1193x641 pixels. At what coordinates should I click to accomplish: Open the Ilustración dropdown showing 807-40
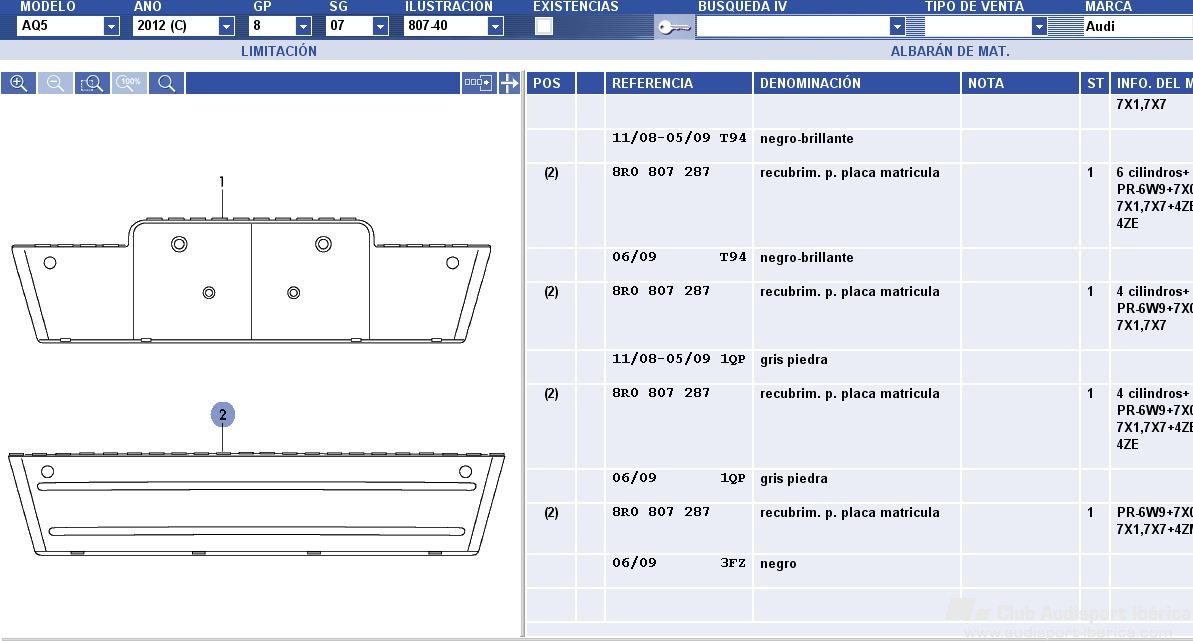[x=495, y=26]
